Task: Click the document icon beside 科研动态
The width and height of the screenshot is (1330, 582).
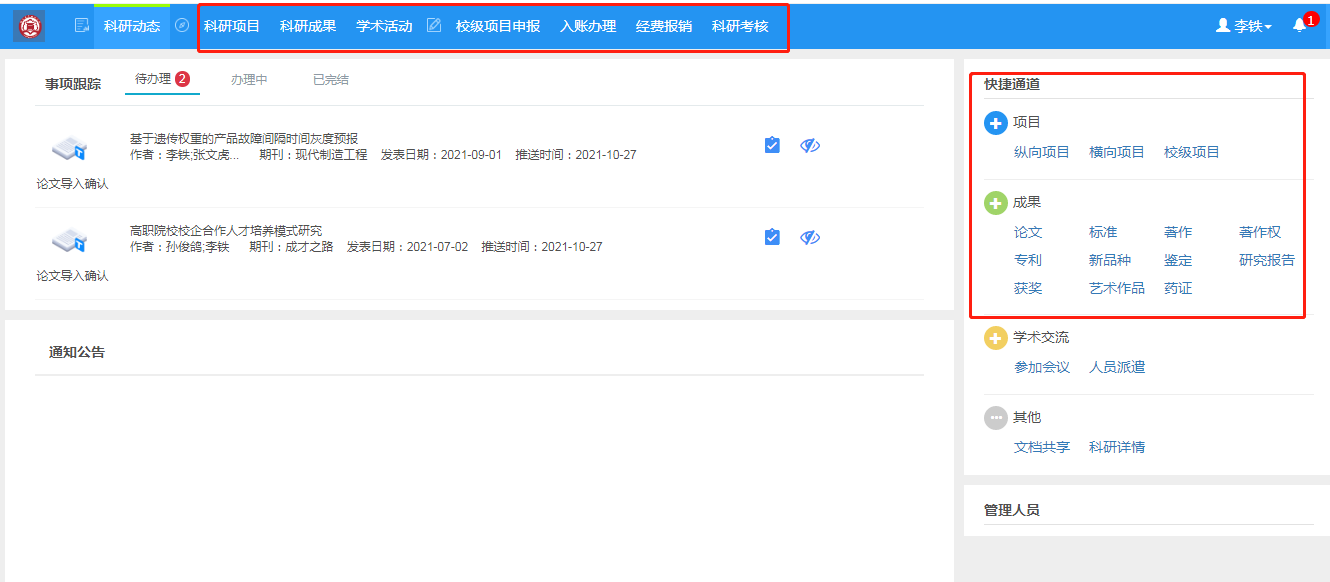Action: [x=82, y=26]
